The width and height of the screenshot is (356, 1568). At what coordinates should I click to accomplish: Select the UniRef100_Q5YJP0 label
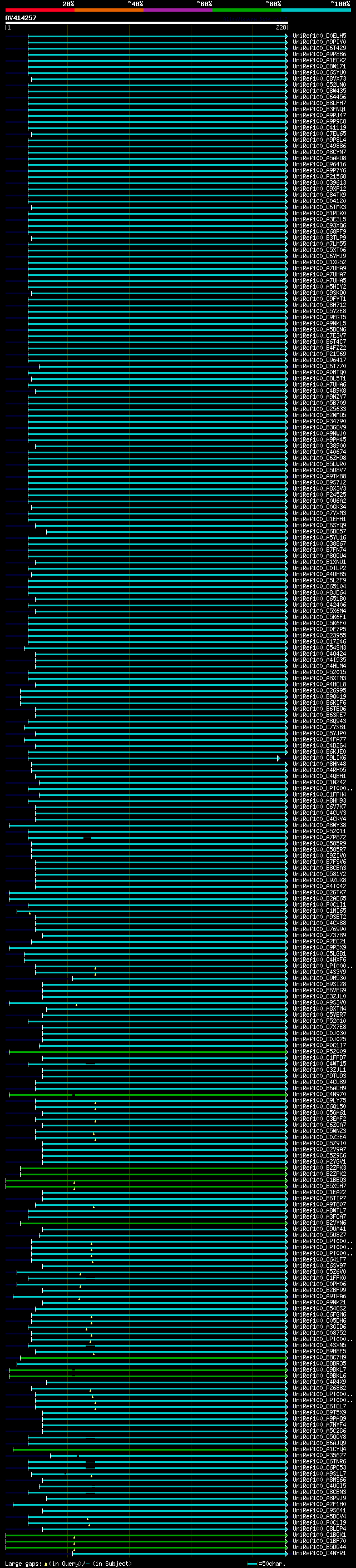[x=319, y=734]
